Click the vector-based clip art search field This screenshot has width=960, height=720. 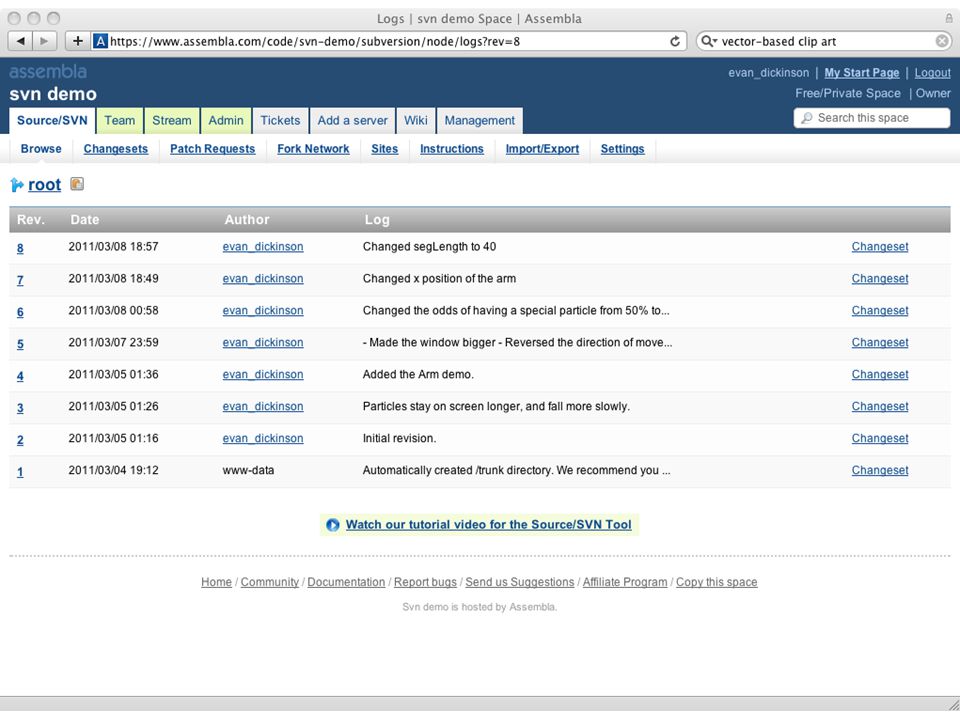(x=823, y=41)
